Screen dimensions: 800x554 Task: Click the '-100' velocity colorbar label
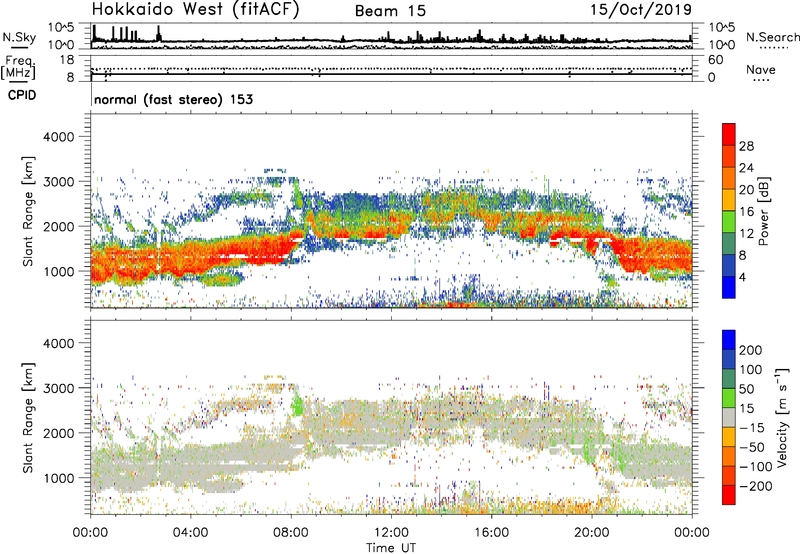point(756,467)
